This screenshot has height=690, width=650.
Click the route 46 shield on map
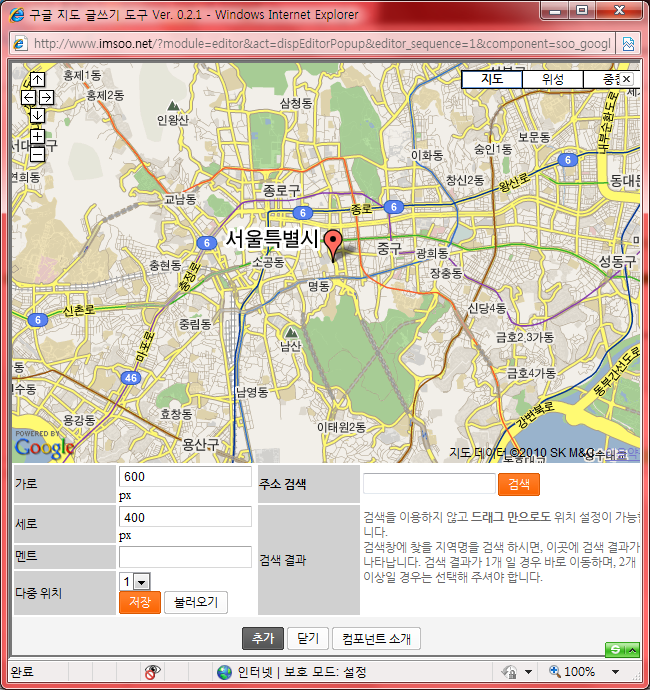pyautogui.click(x=131, y=378)
